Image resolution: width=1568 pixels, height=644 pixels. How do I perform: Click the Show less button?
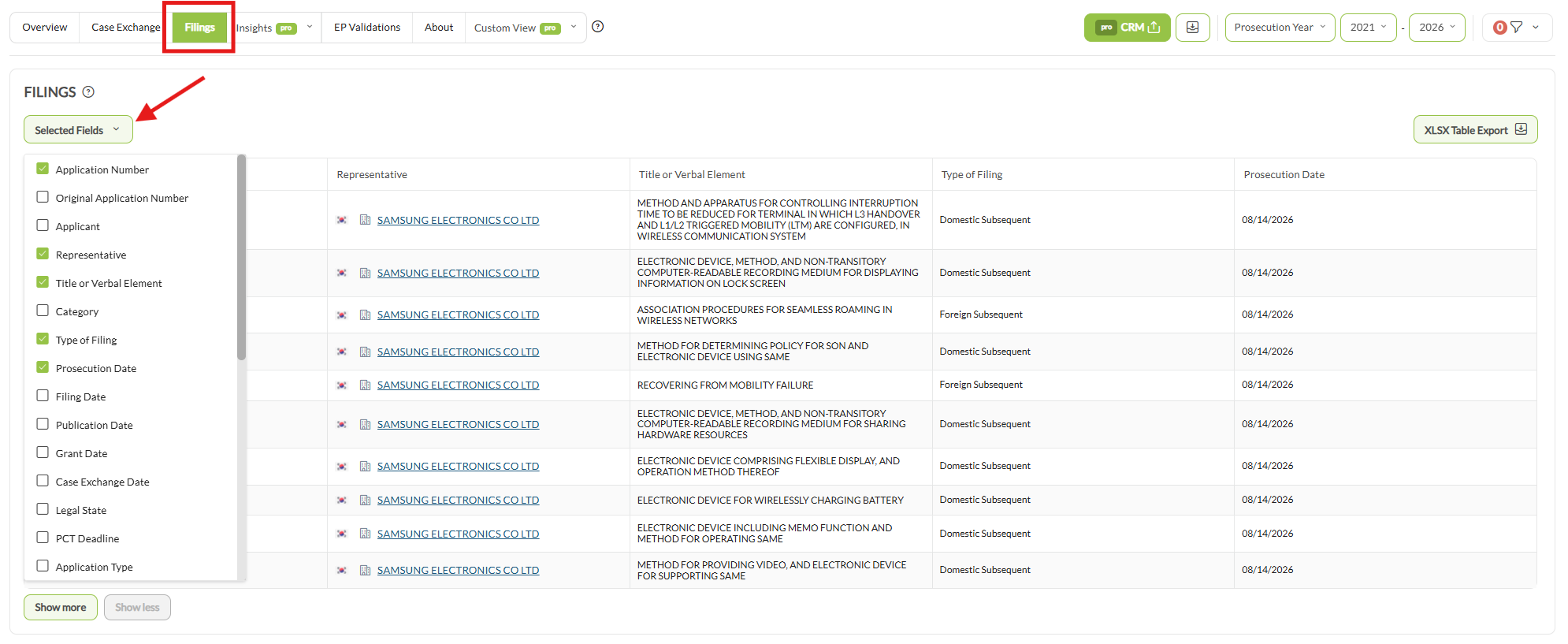(x=137, y=608)
